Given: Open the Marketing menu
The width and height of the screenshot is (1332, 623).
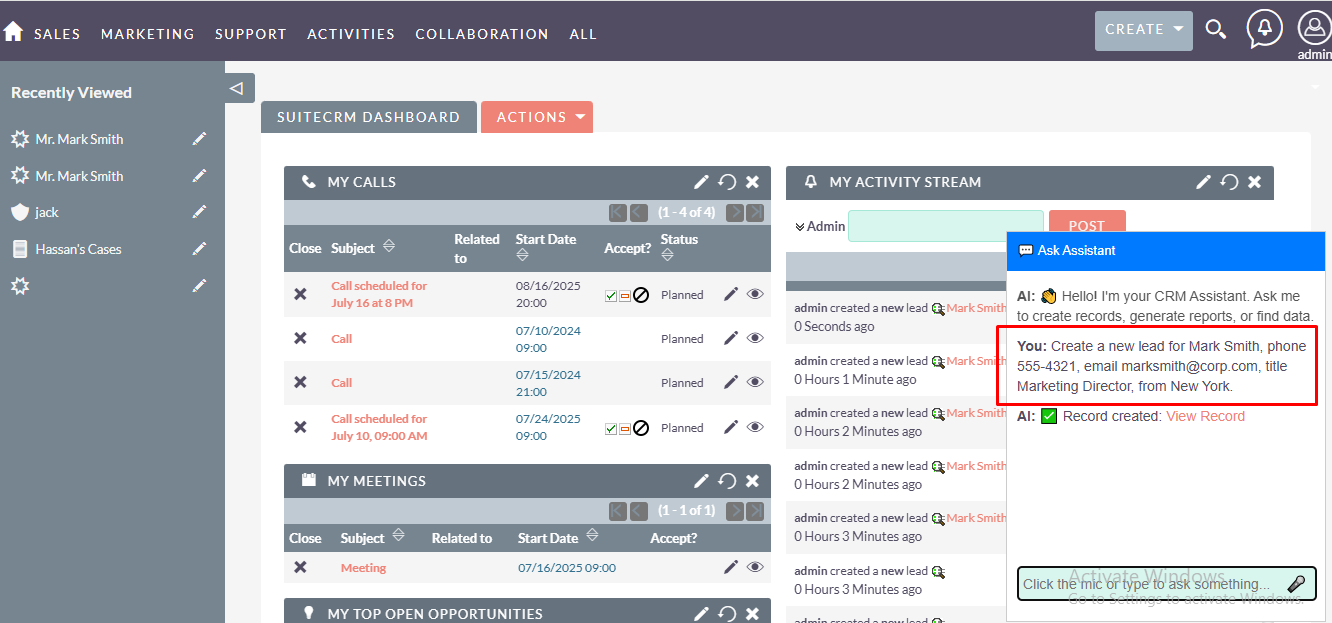Looking at the screenshot, I should coord(147,34).
